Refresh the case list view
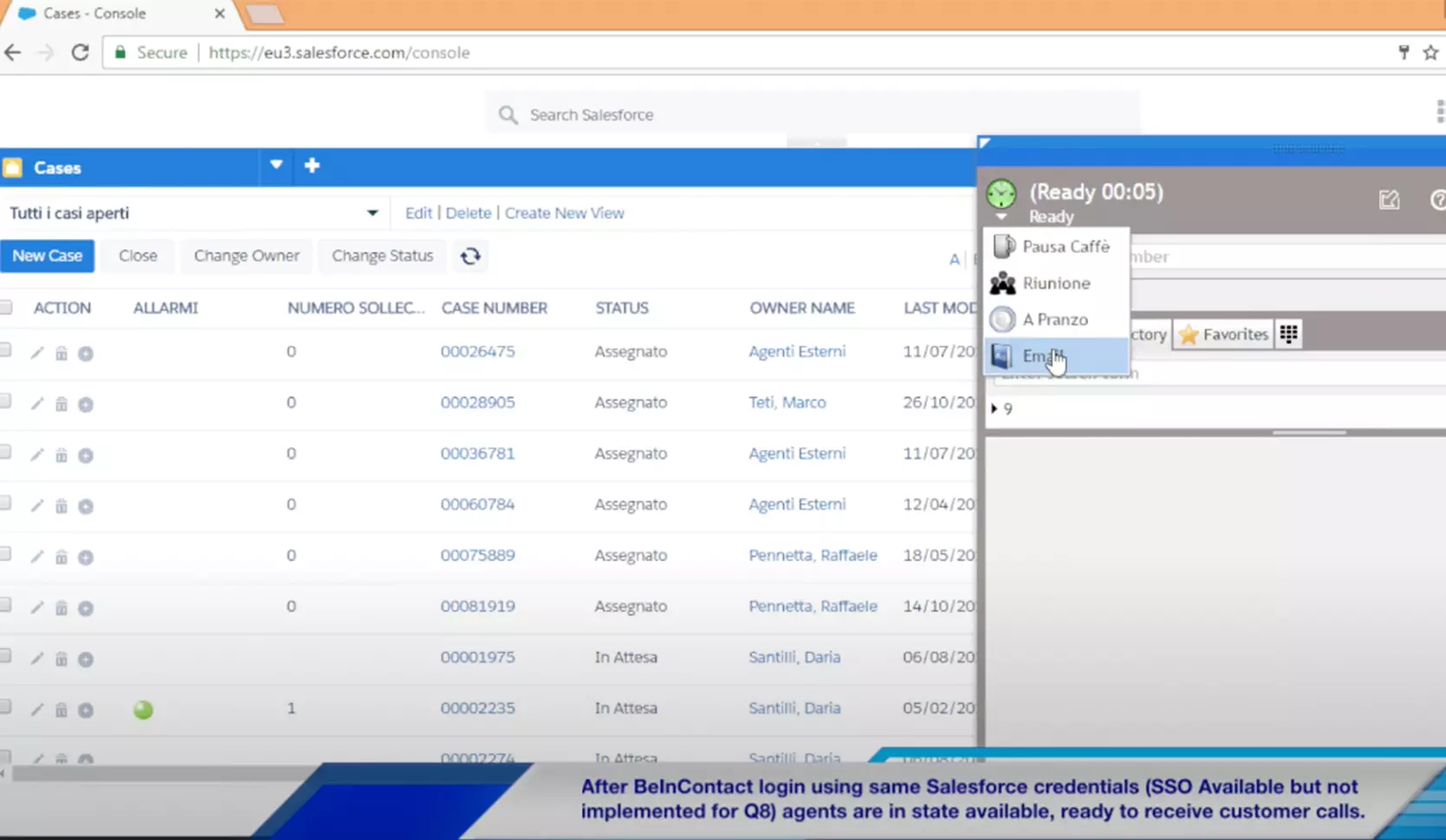 pyautogui.click(x=470, y=256)
